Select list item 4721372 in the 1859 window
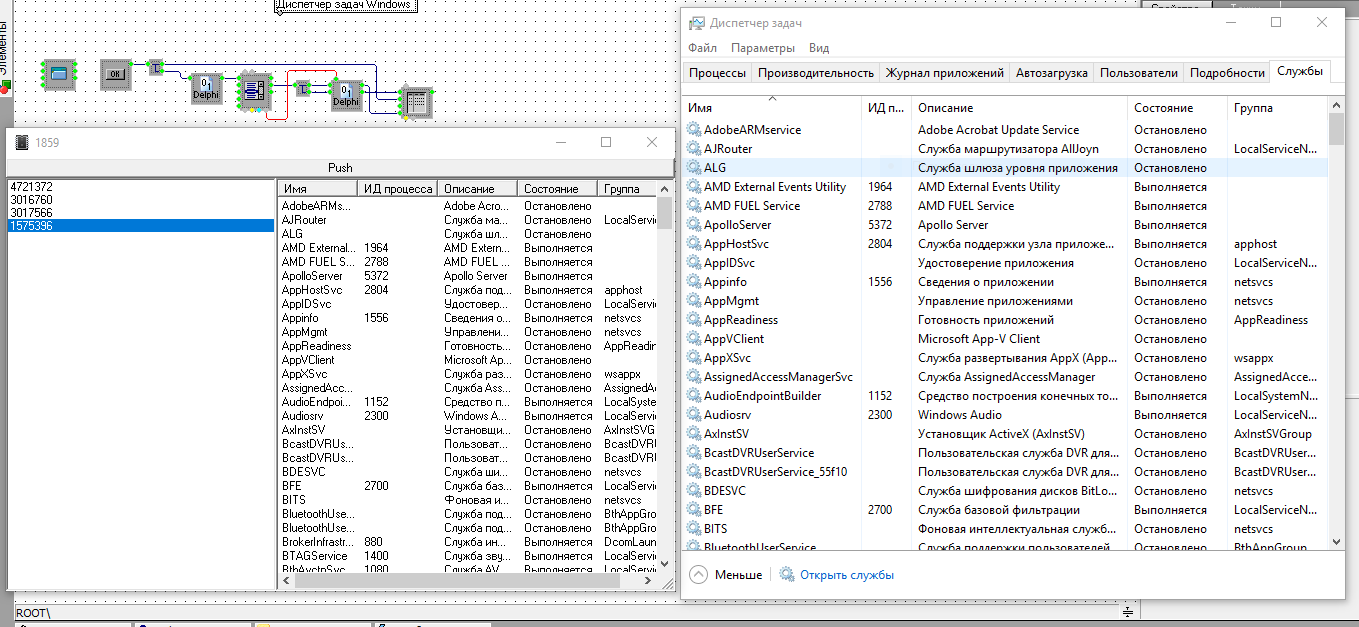 tap(141, 187)
